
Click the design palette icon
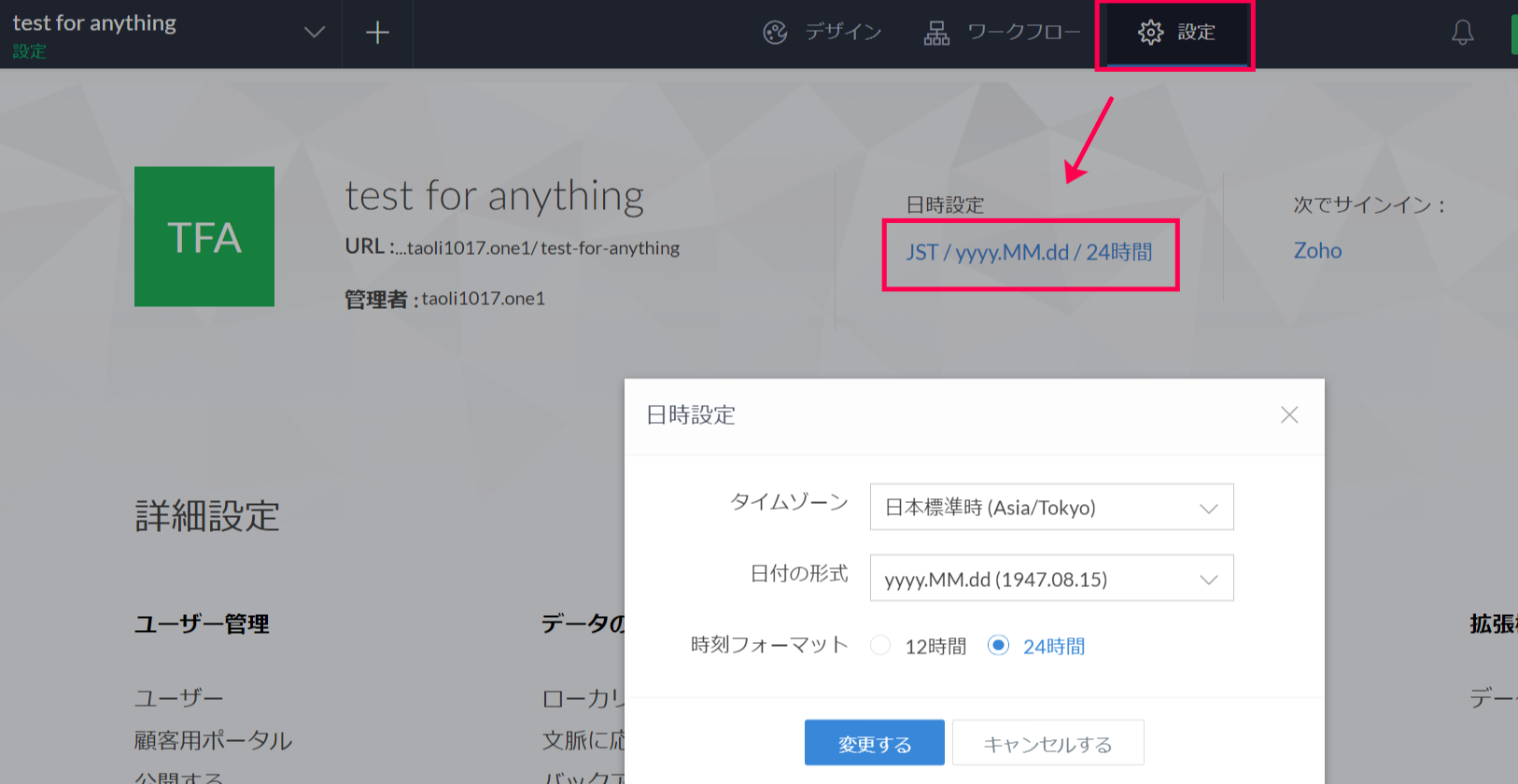(775, 34)
